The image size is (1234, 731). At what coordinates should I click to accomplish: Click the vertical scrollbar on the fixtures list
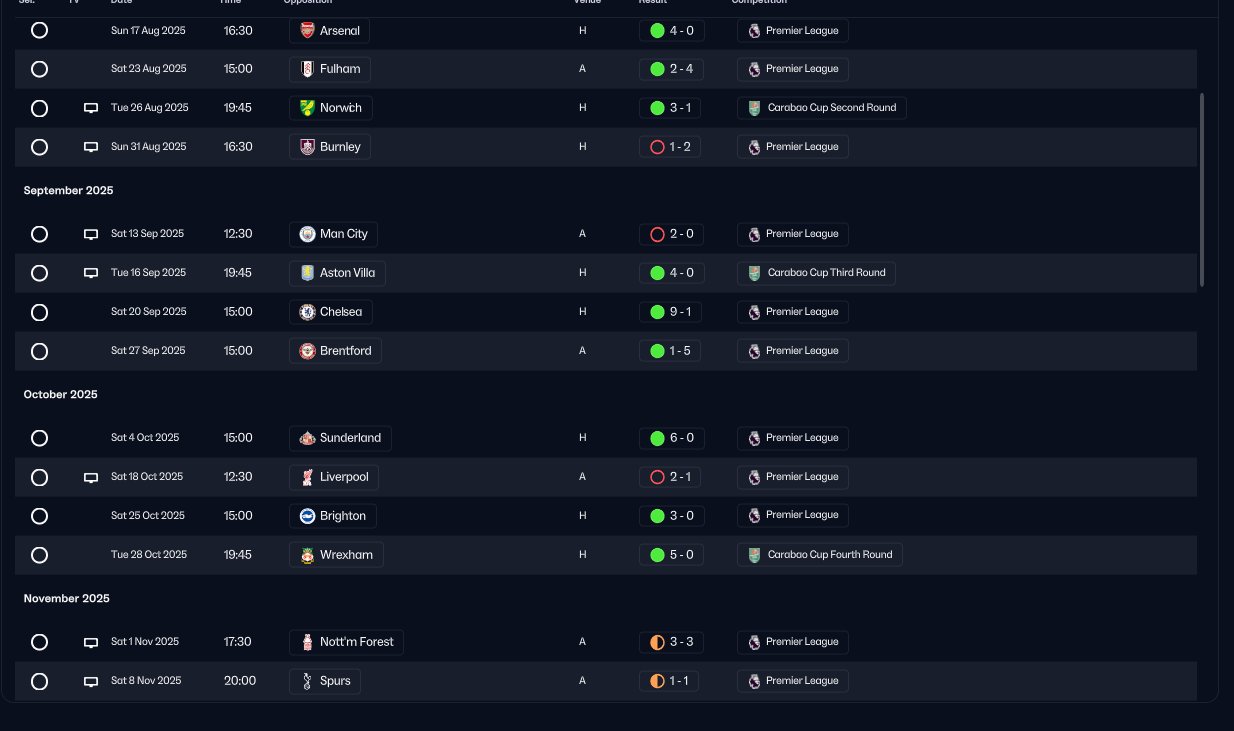[x=1202, y=190]
